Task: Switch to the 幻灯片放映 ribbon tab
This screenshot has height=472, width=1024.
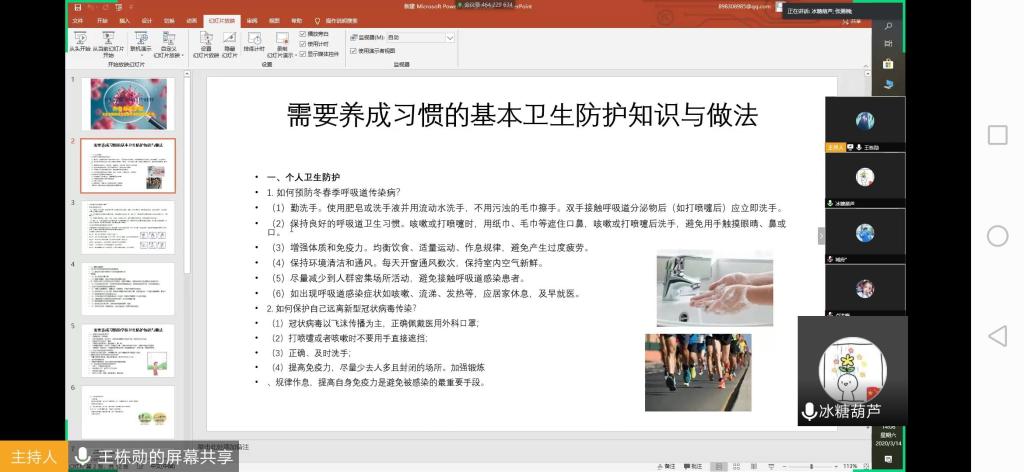Action: click(220, 20)
